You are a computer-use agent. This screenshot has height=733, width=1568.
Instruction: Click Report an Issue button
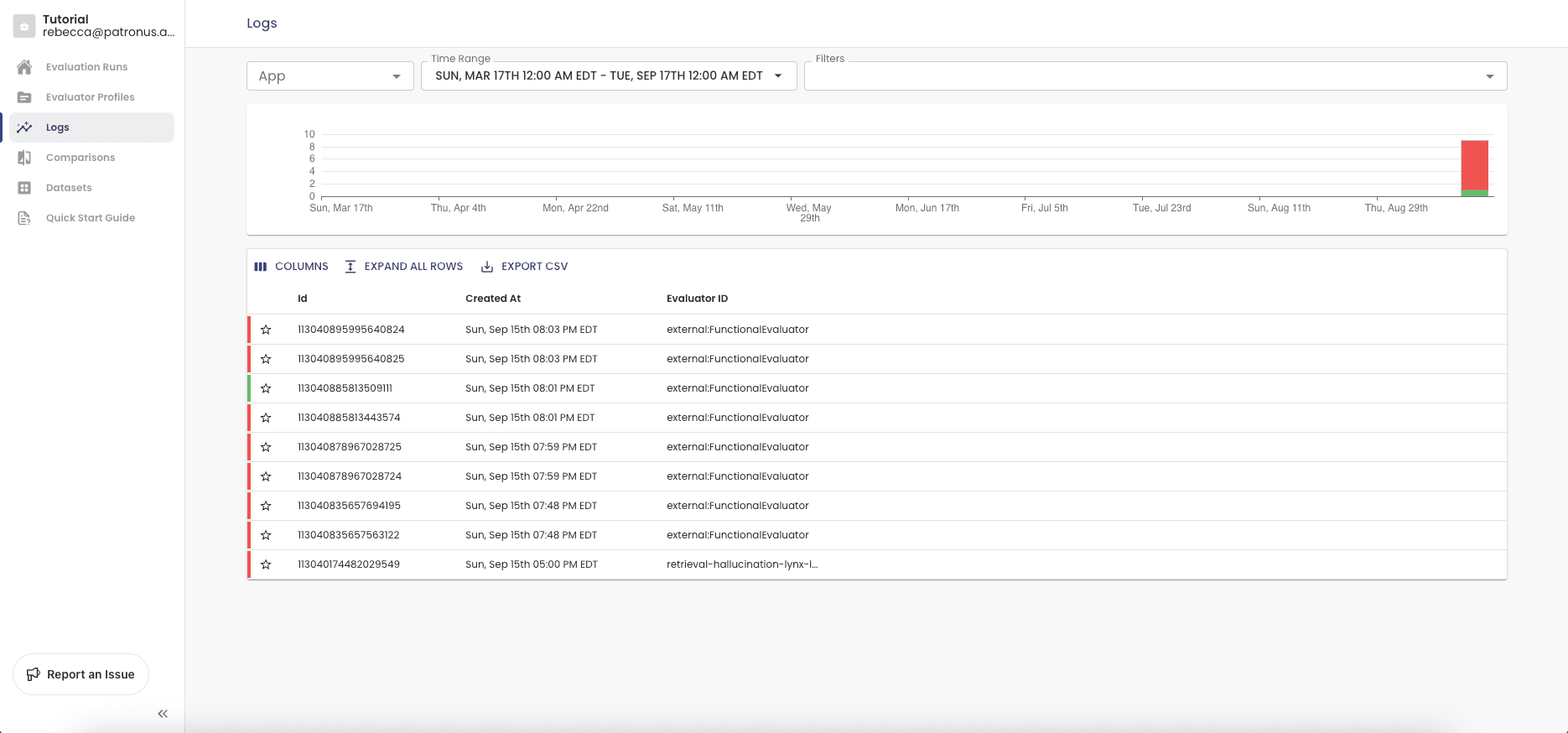click(80, 674)
